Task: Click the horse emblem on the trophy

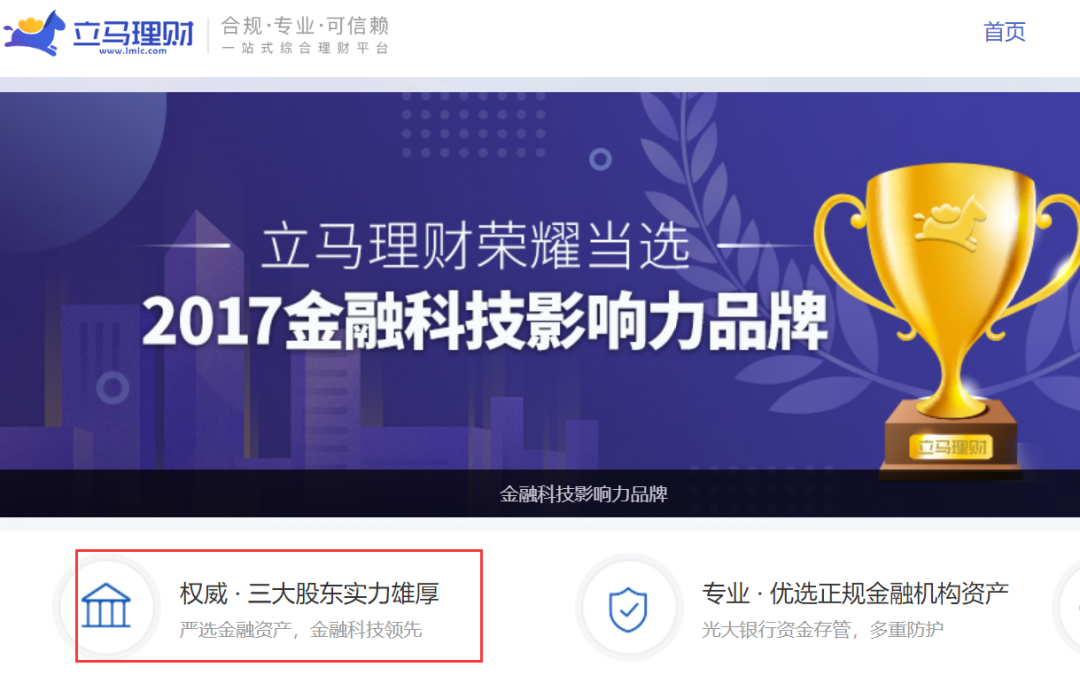Action: coord(949,222)
